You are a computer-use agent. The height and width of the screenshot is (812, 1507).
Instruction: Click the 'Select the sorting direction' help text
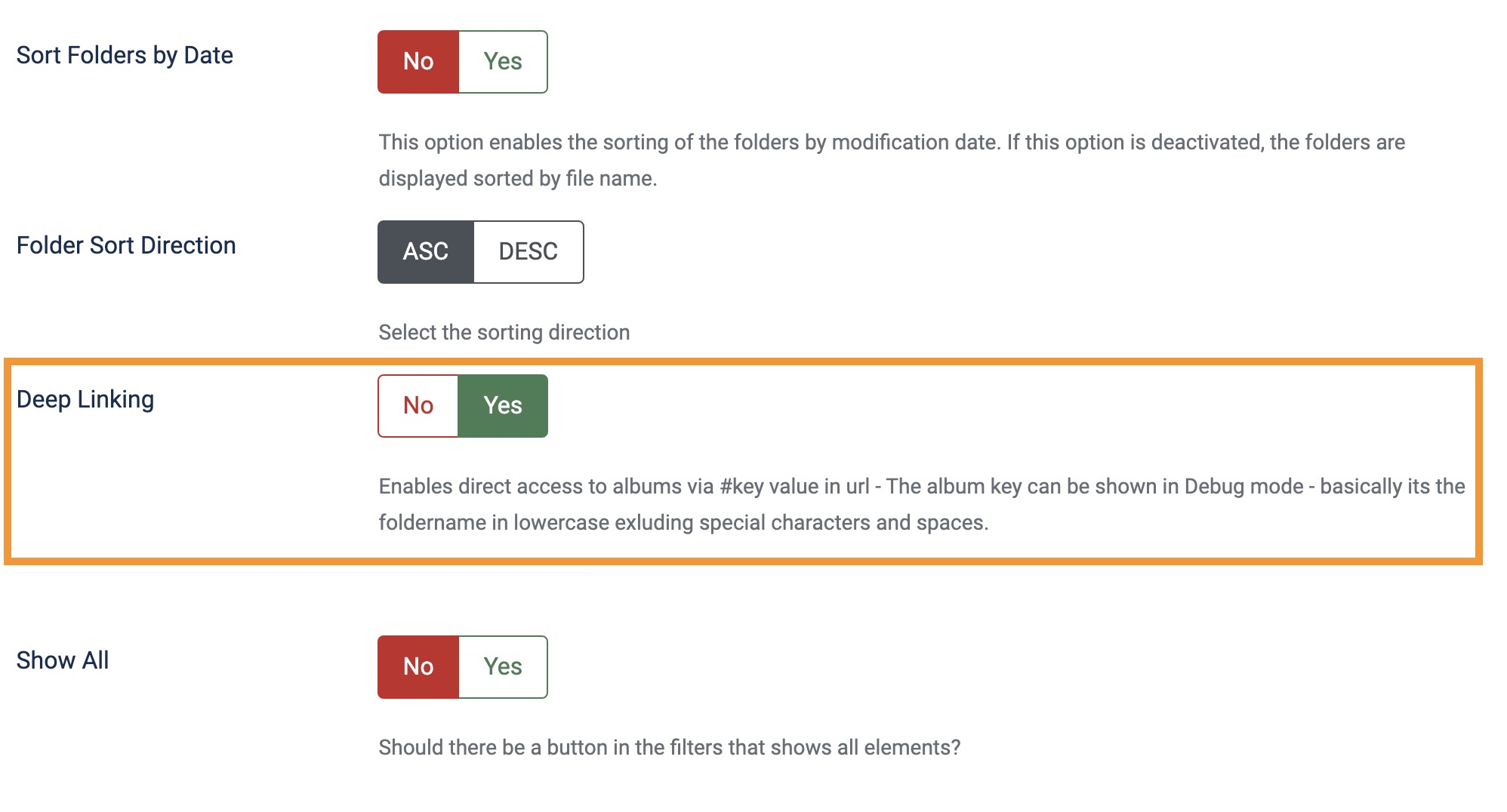pyautogui.click(x=504, y=332)
